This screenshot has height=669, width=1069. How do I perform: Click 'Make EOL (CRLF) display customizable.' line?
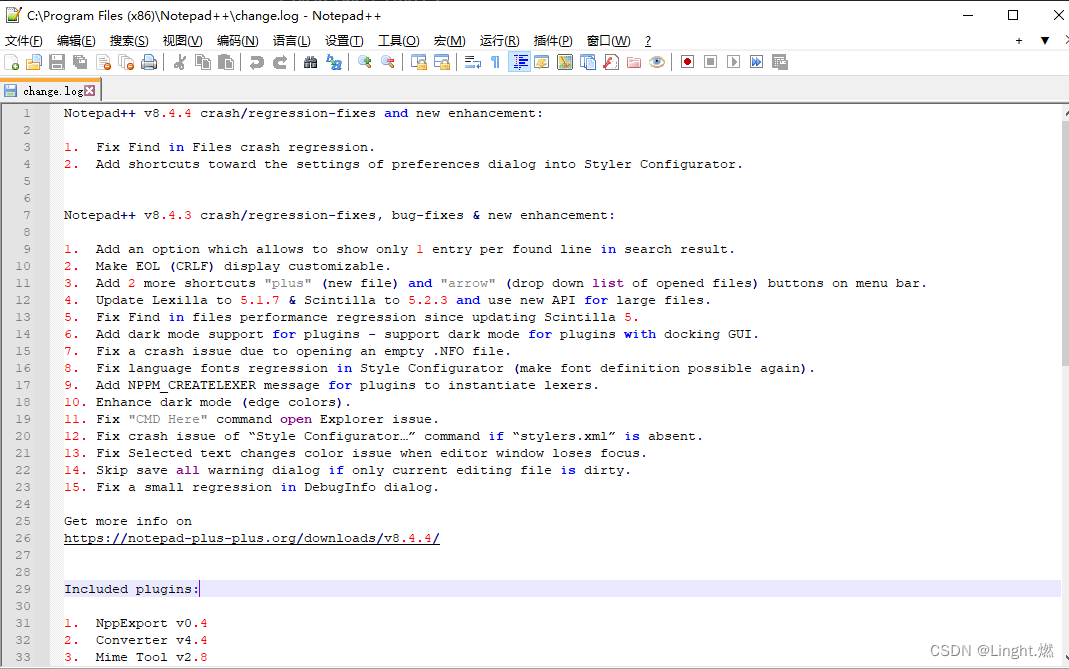[243, 266]
